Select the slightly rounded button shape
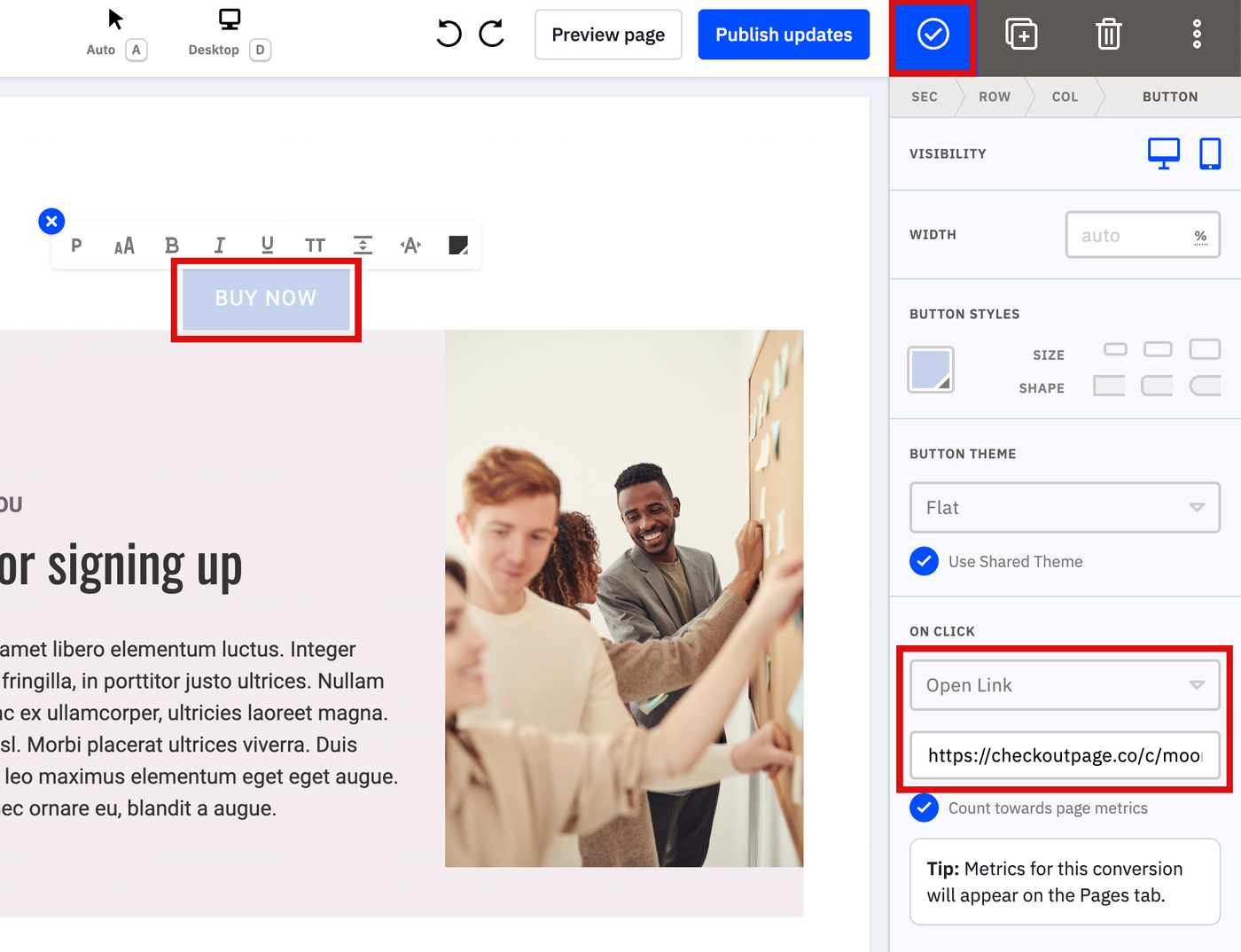This screenshot has height=952, width=1241. coord(1157,386)
